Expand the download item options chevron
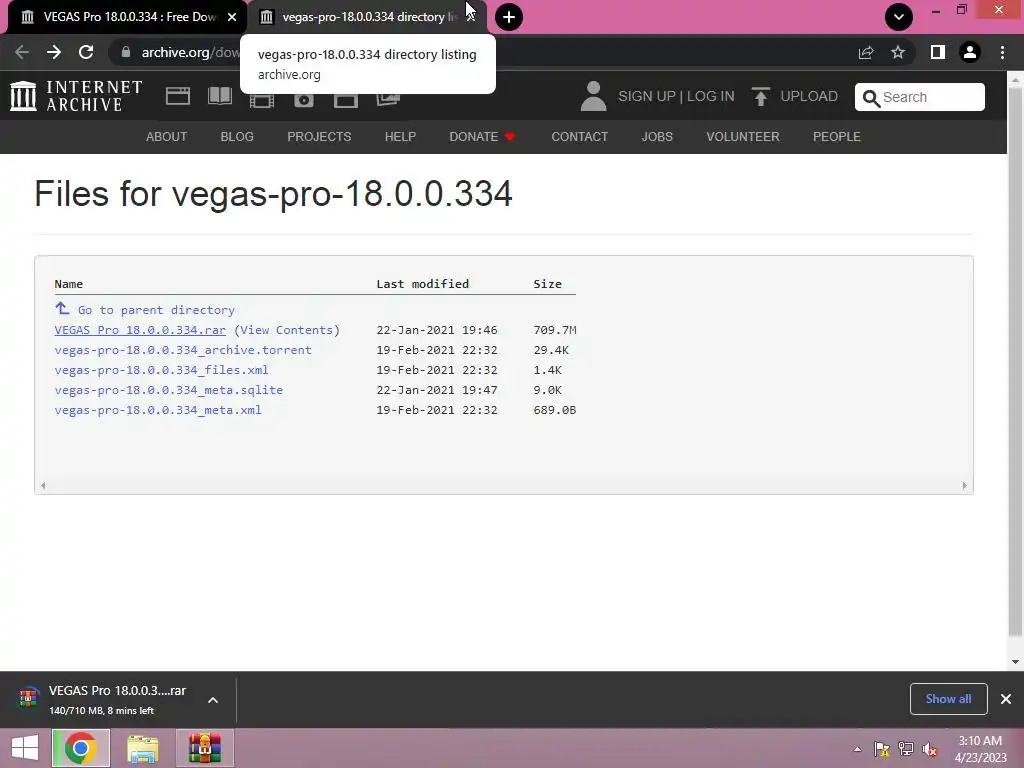 (213, 700)
